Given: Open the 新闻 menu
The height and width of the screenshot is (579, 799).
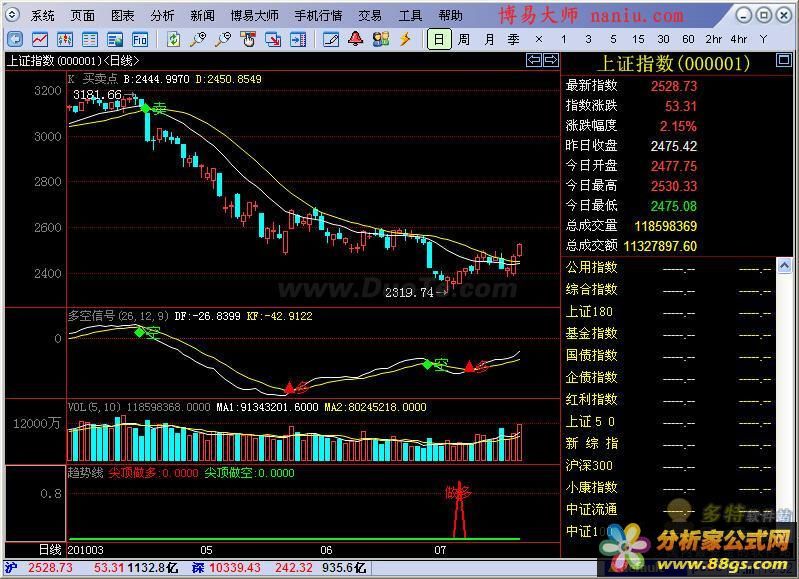Looking at the screenshot, I should 202,16.
